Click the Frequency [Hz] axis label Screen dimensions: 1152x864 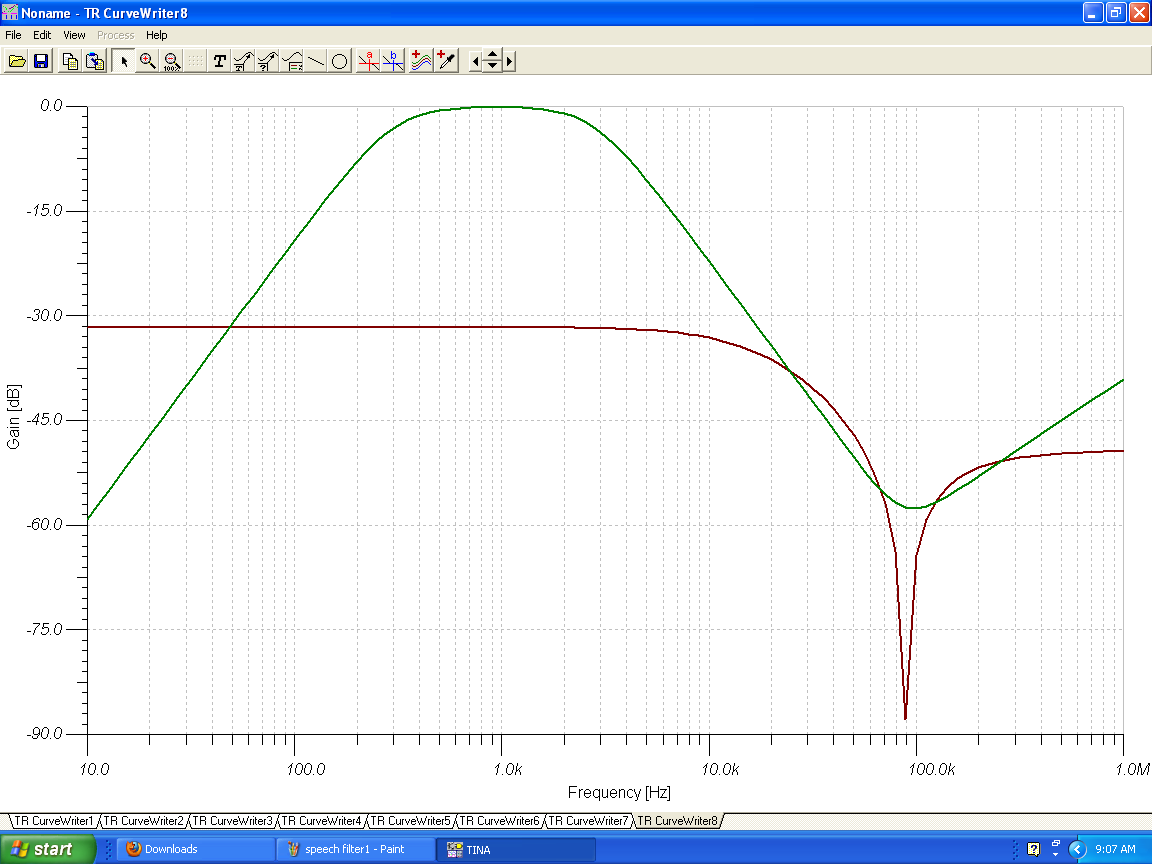[619, 792]
